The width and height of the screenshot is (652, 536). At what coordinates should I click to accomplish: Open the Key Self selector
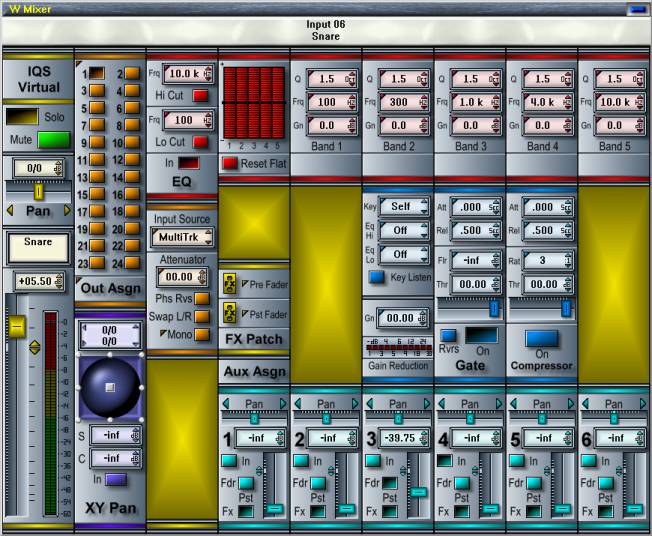pos(401,206)
